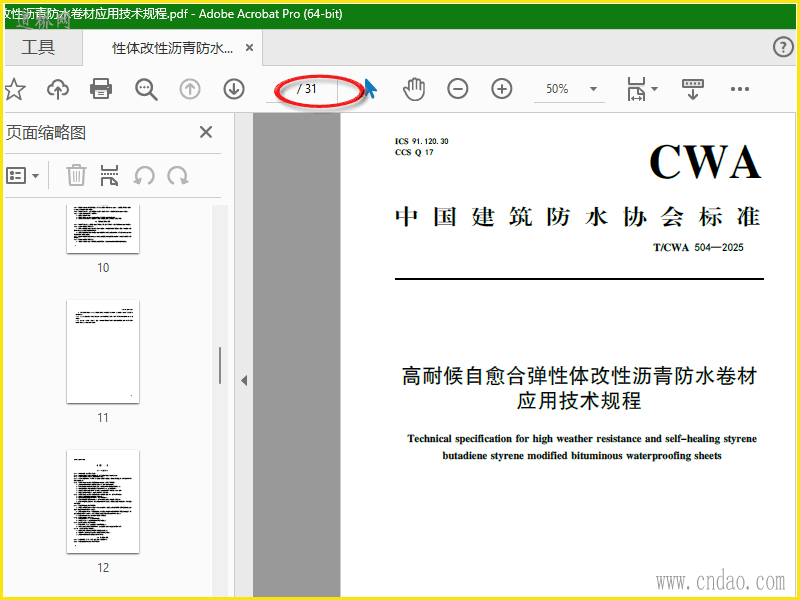Click the scrolling read mode keyboard icon

692,89
